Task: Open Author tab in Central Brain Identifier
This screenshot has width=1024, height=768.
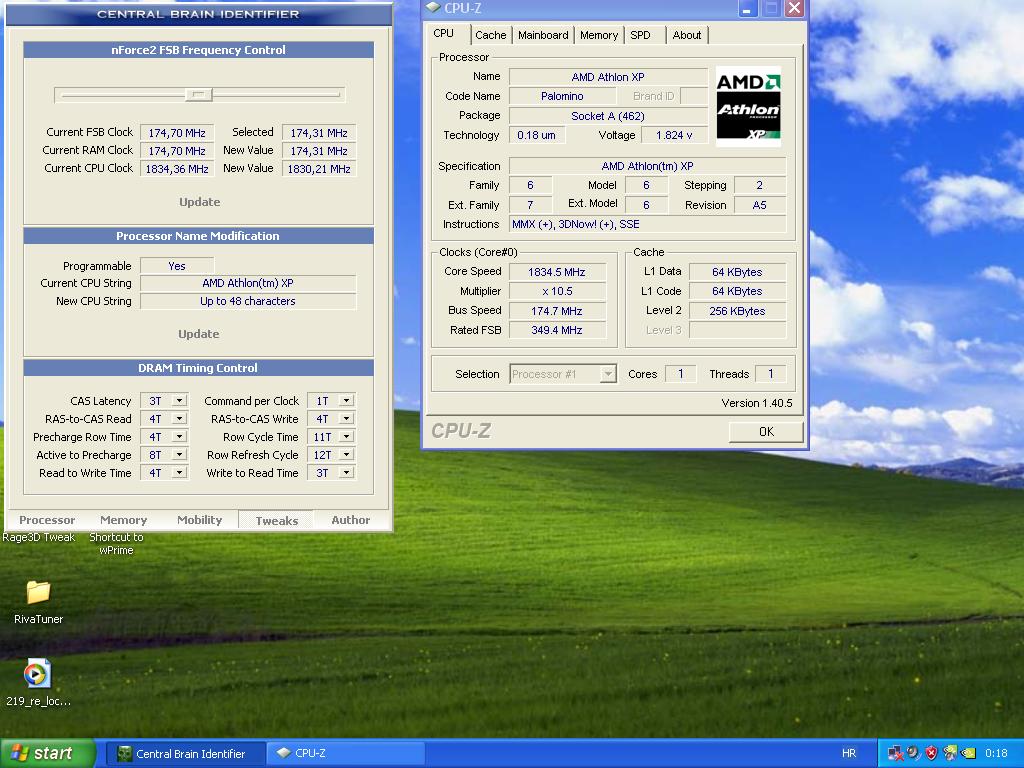Action: pyautogui.click(x=350, y=520)
